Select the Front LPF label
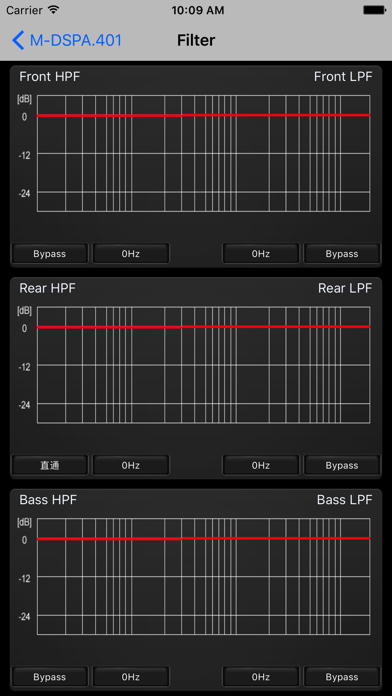The width and height of the screenshot is (392, 696). [343, 76]
